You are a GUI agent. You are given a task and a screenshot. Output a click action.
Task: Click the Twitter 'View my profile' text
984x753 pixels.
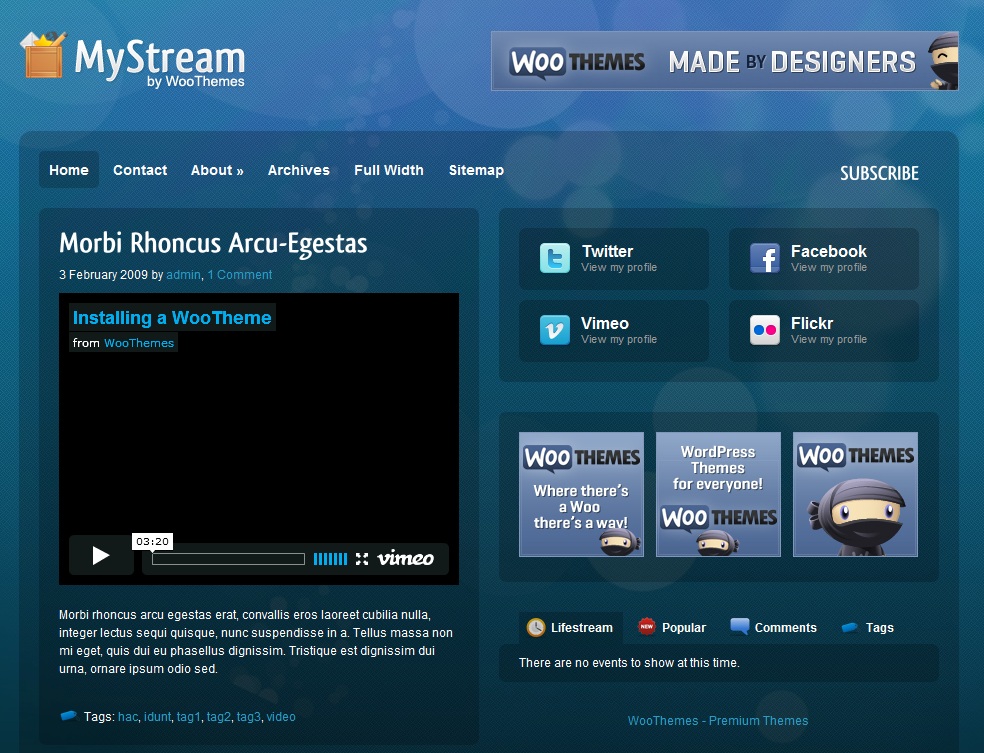(619, 267)
